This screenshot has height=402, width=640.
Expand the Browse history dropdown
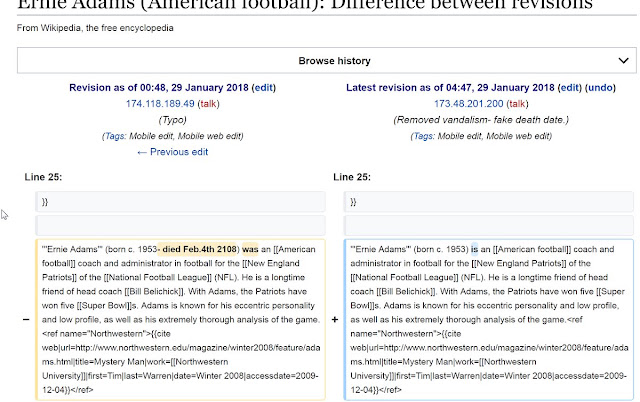point(327,60)
